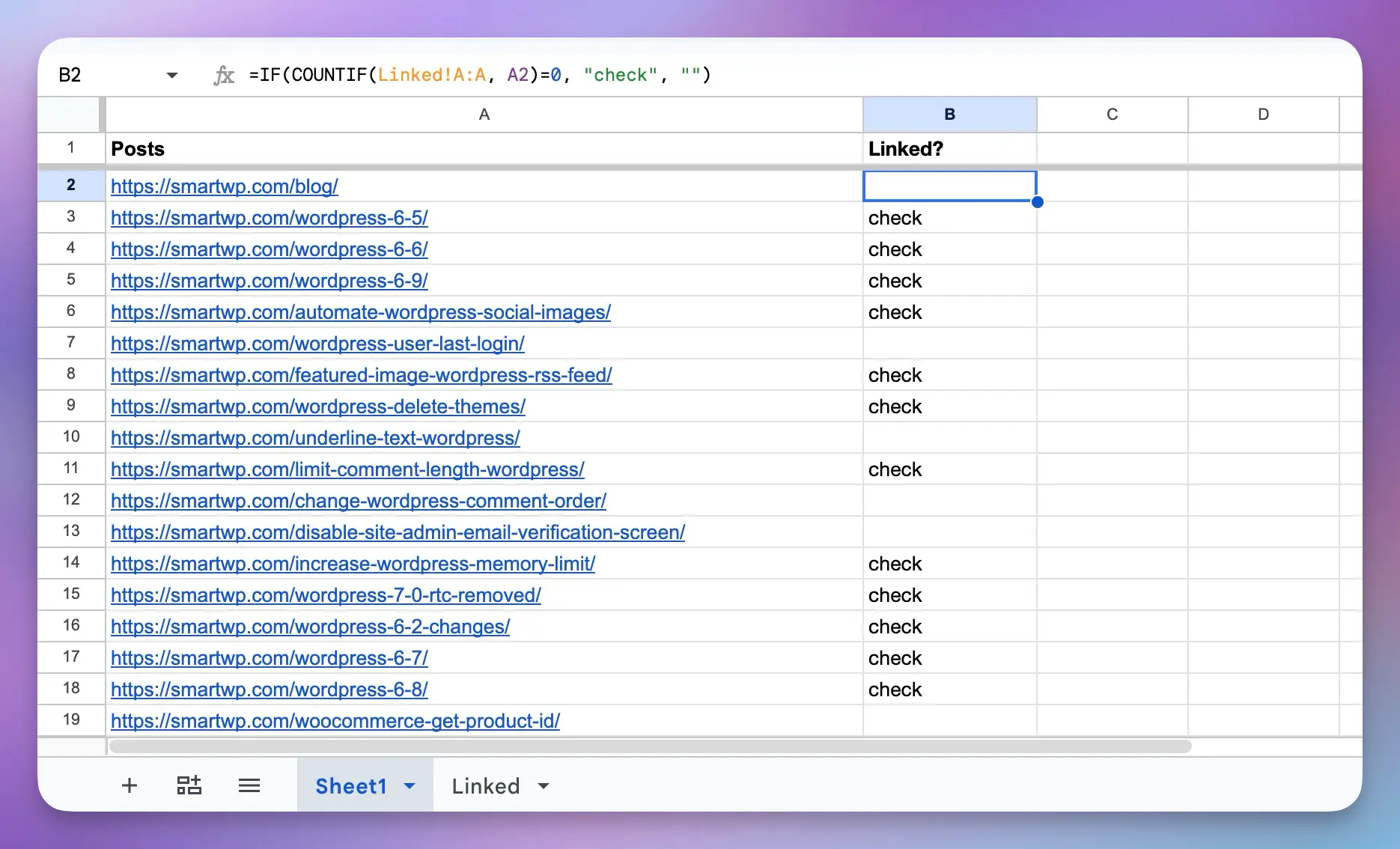Add a new sheet with plus icon
The image size is (1400, 849).
(130, 785)
